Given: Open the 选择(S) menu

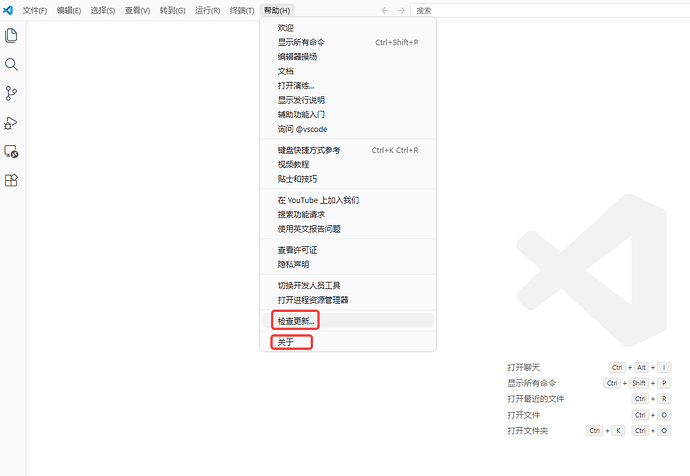Looking at the screenshot, I should coord(103,11).
